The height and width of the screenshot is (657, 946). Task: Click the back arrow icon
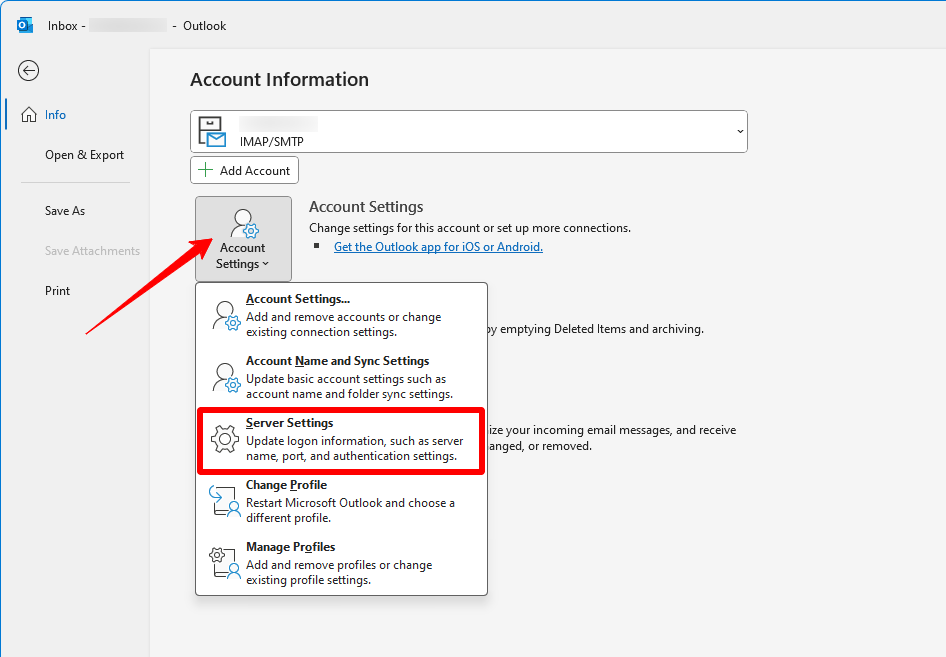pyautogui.click(x=29, y=70)
